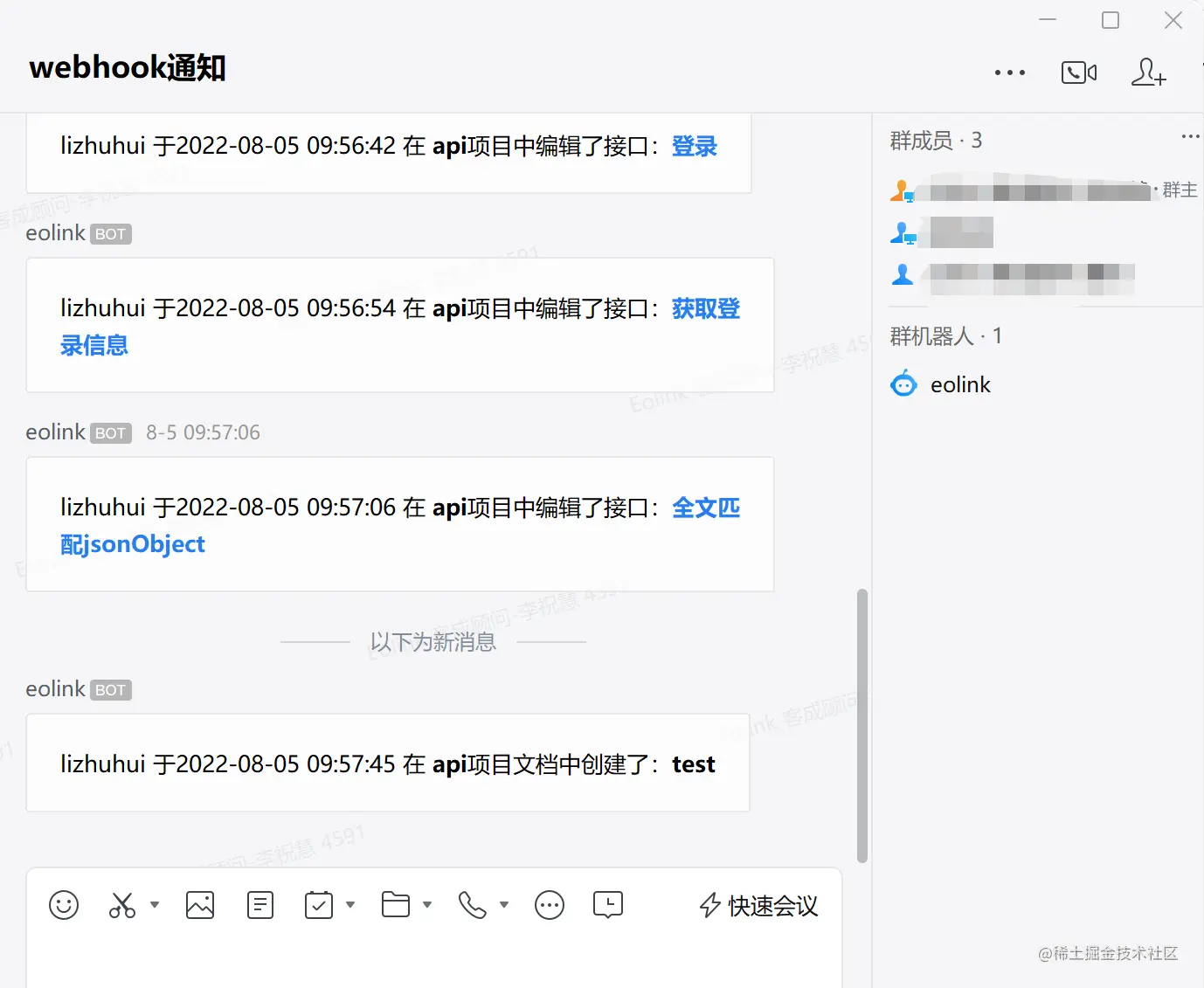Add members with the person-plus icon

click(1147, 73)
